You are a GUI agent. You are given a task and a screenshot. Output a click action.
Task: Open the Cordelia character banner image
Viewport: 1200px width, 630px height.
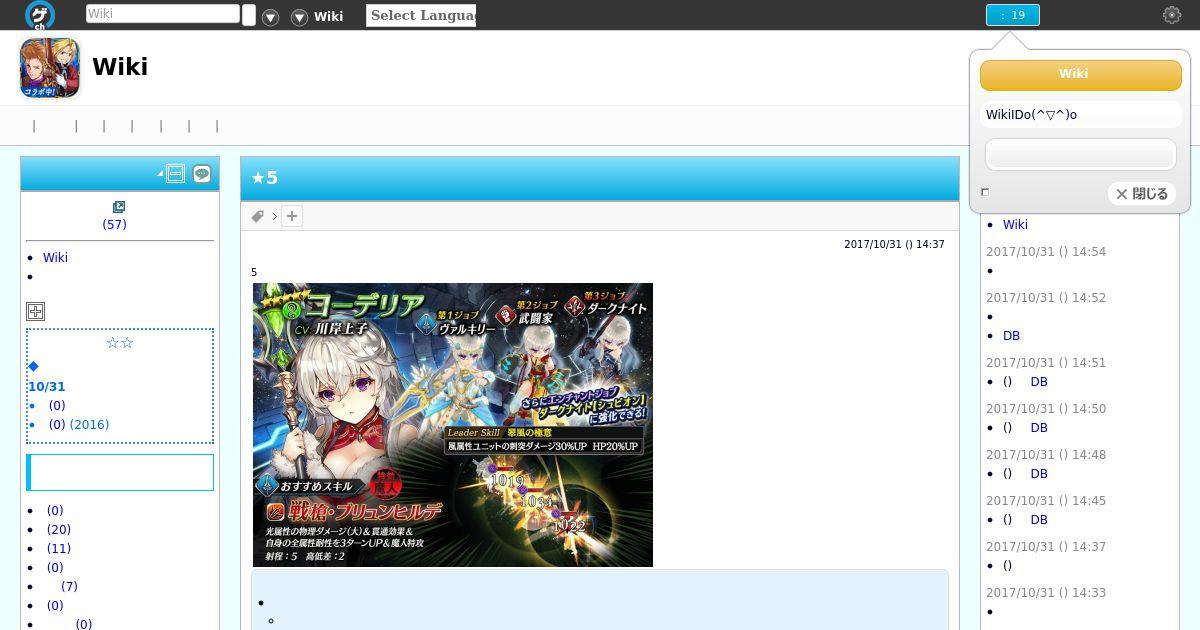click(x=453, y=425)
